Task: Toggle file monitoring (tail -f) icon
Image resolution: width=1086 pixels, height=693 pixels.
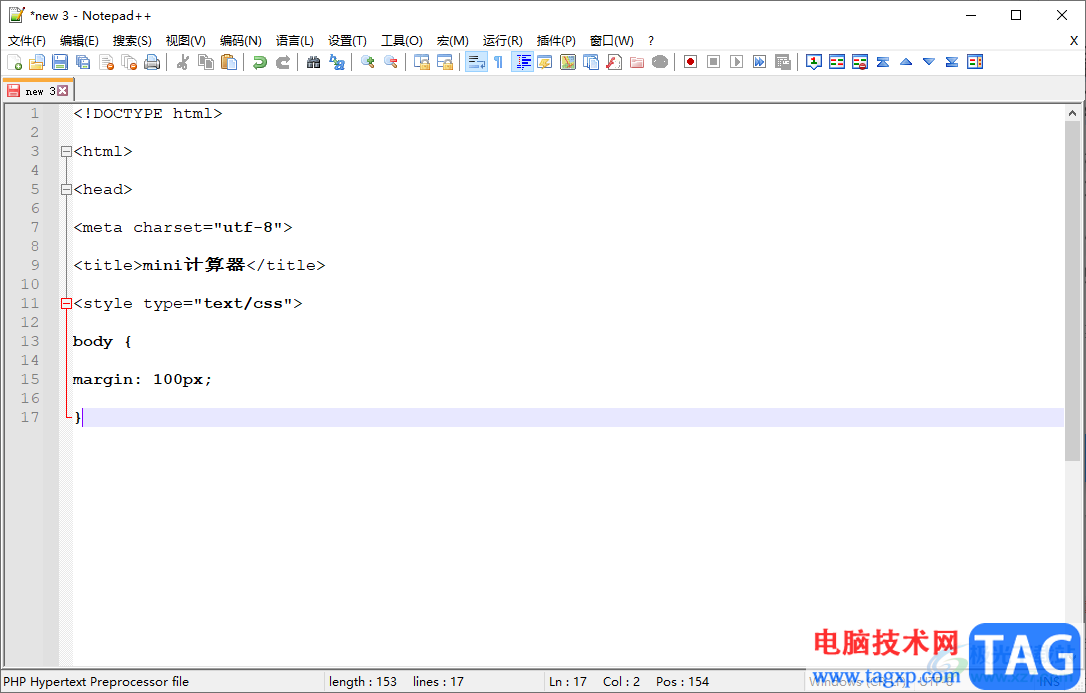Action: [x=660, y=62]
